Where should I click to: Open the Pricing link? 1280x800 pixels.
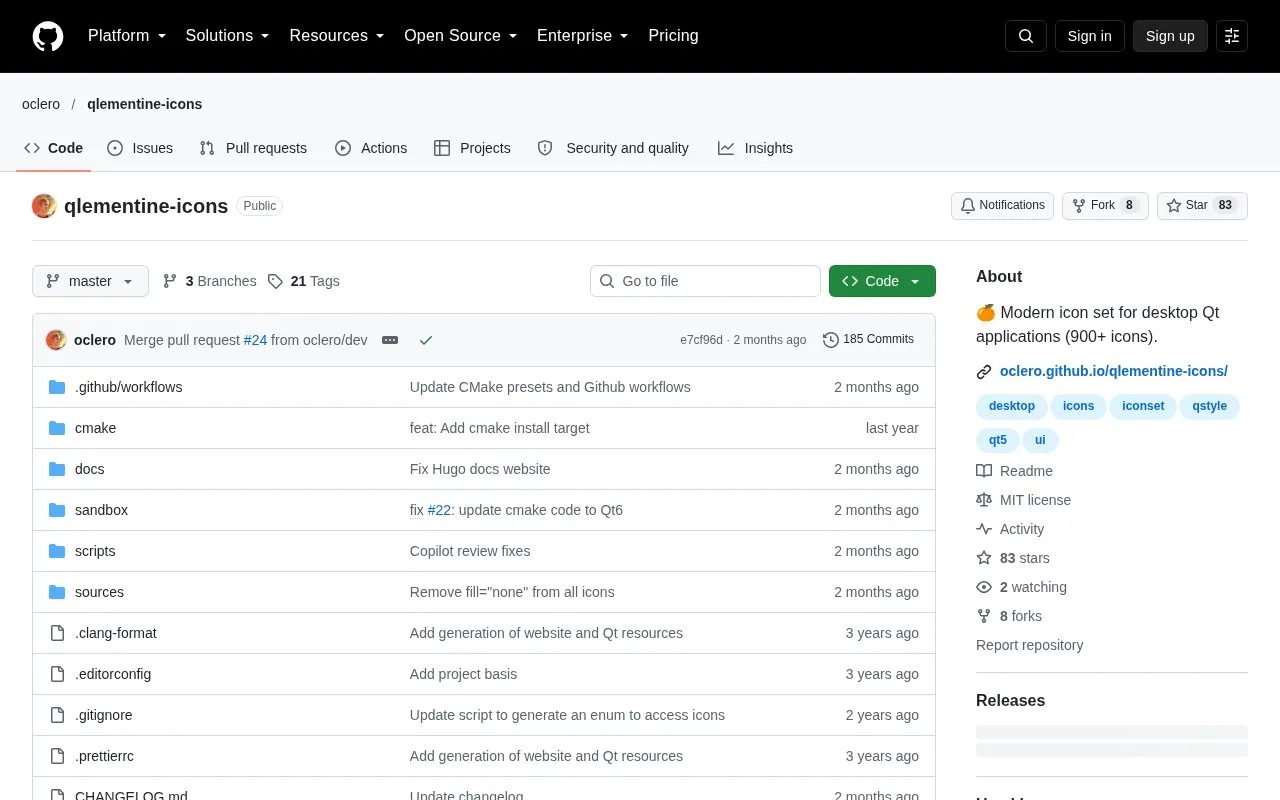[673, 36]
